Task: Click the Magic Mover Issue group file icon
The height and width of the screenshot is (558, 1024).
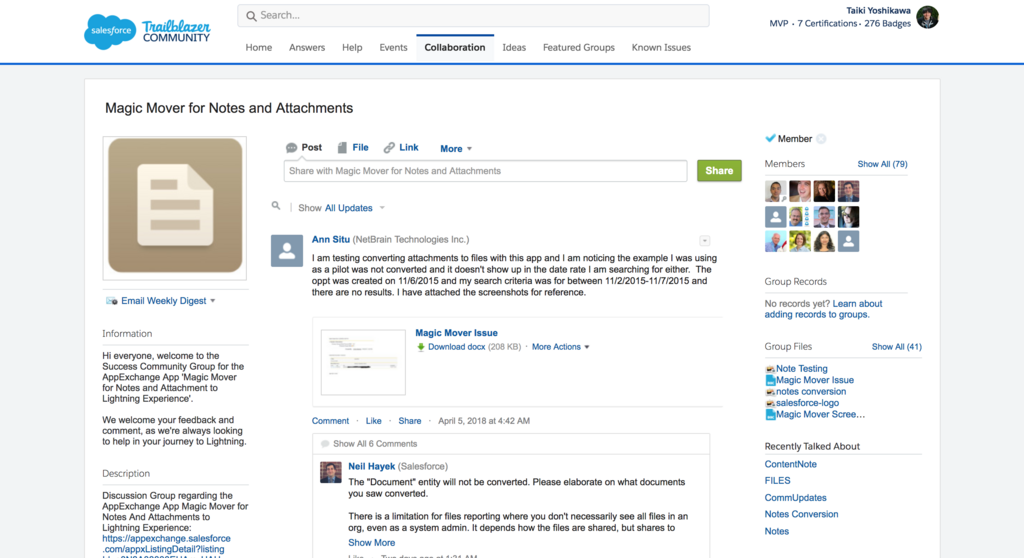Action: tap(770, 380)
